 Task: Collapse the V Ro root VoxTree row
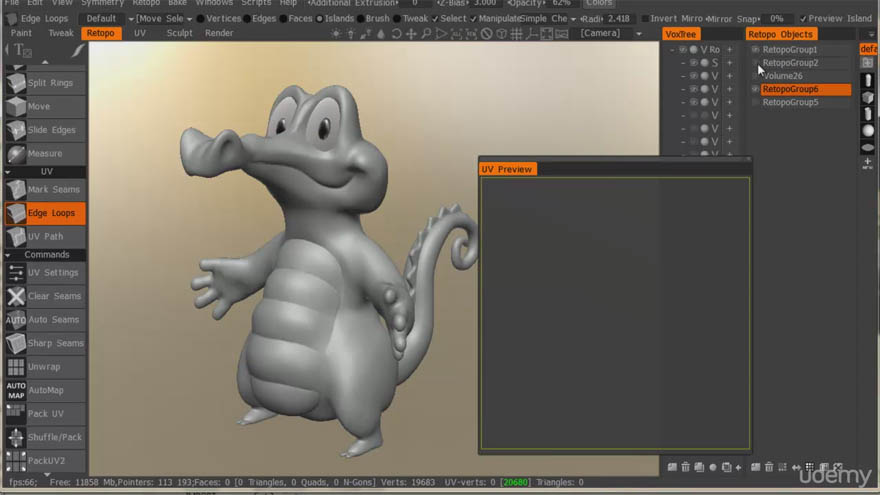click(x=672, y=49)
